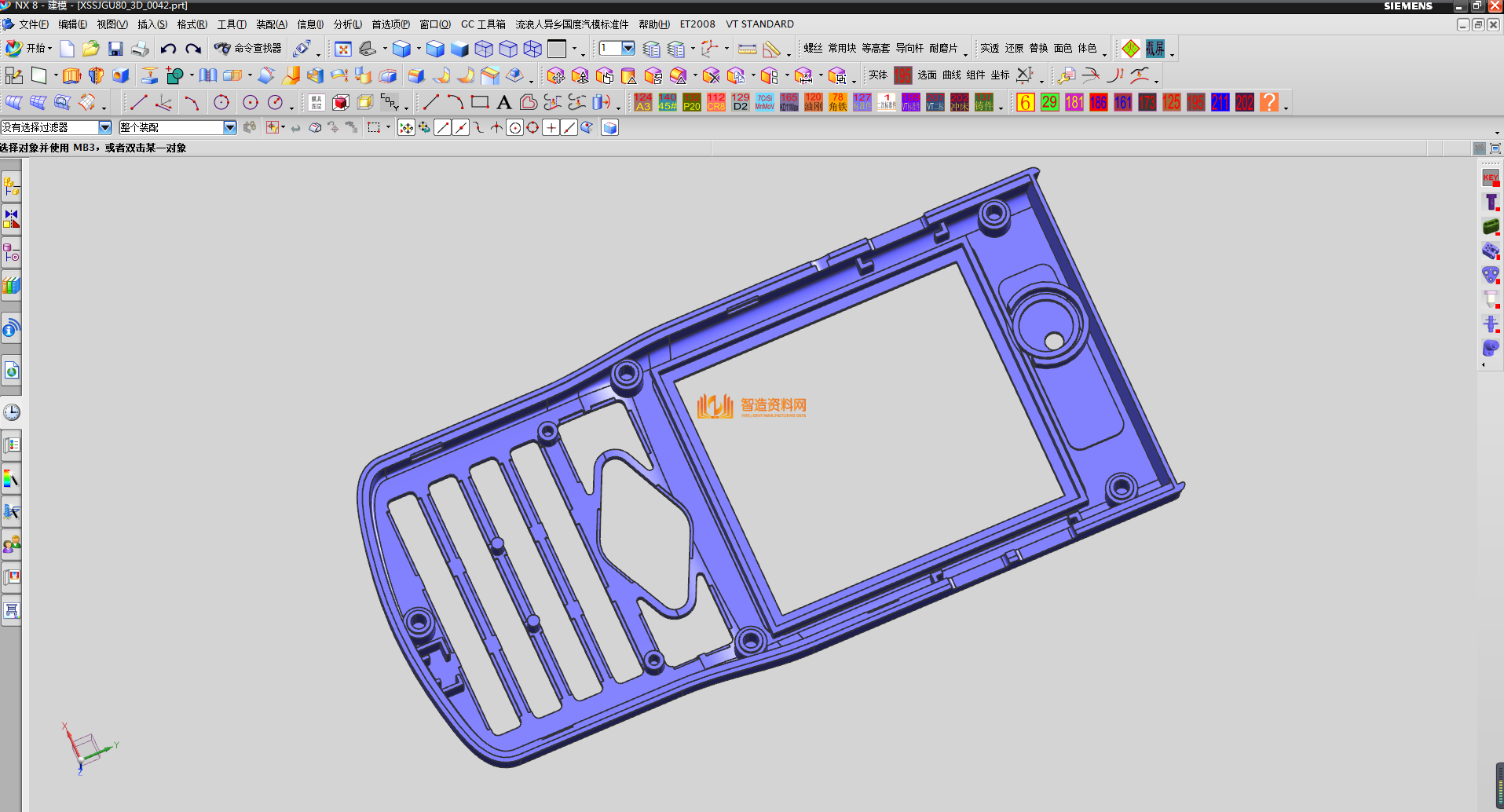Open the Command Finder (命令查找器)
The height and width of the screenshot is (812, 1504).
click(x=248, y=49)
